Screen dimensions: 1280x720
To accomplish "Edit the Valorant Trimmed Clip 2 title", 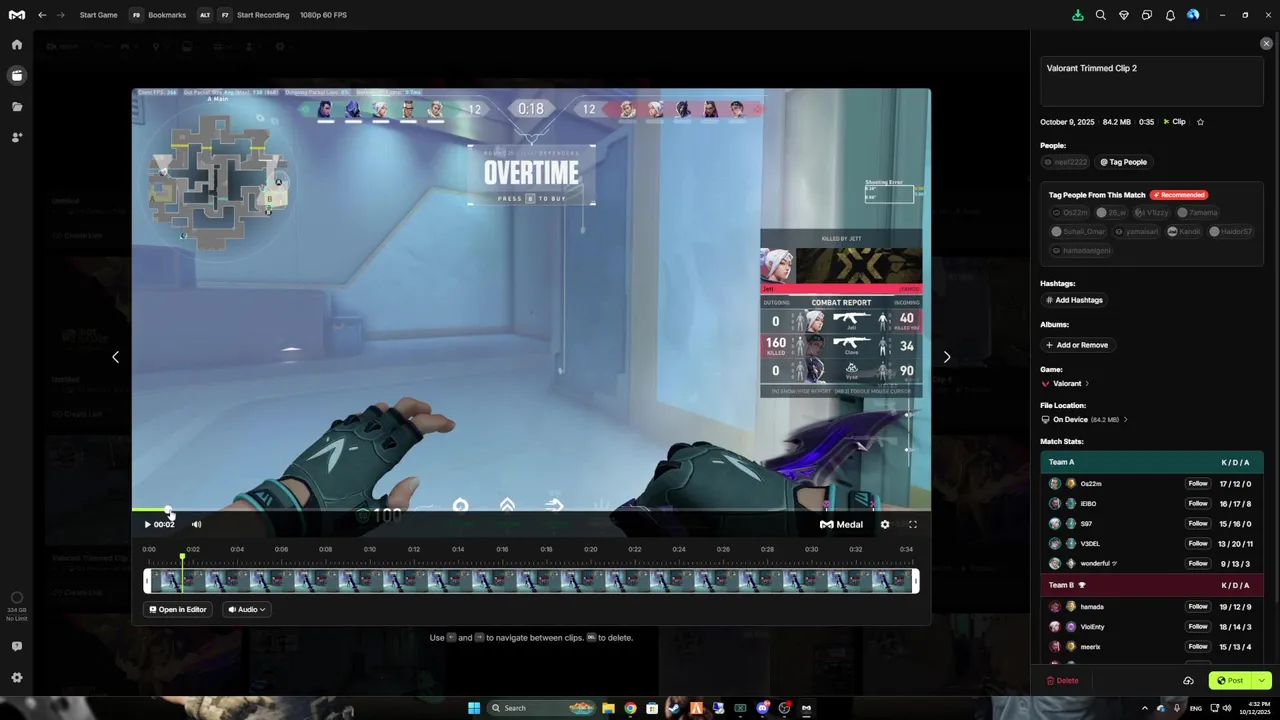I will pos(1152,81).
